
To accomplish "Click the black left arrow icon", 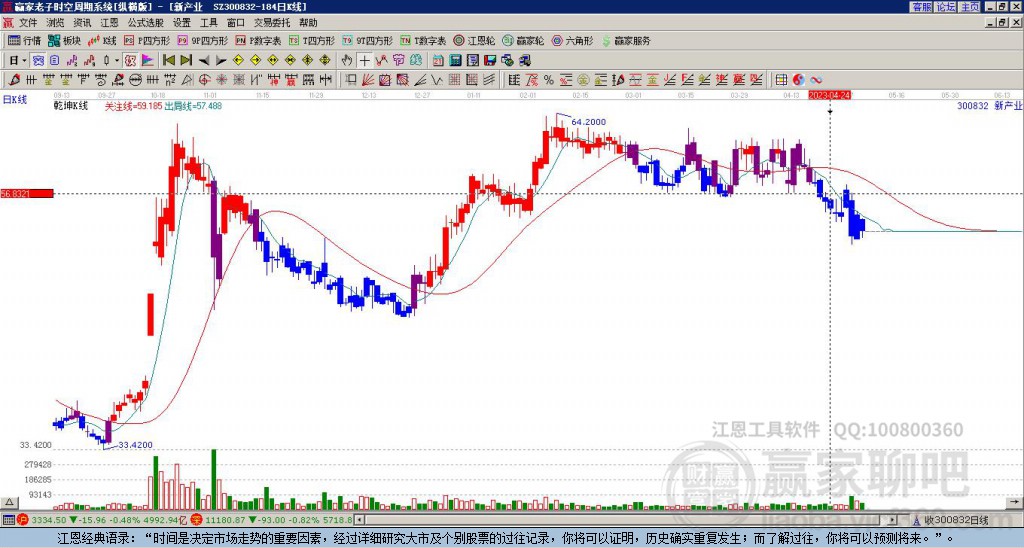I will pos(204,61).
